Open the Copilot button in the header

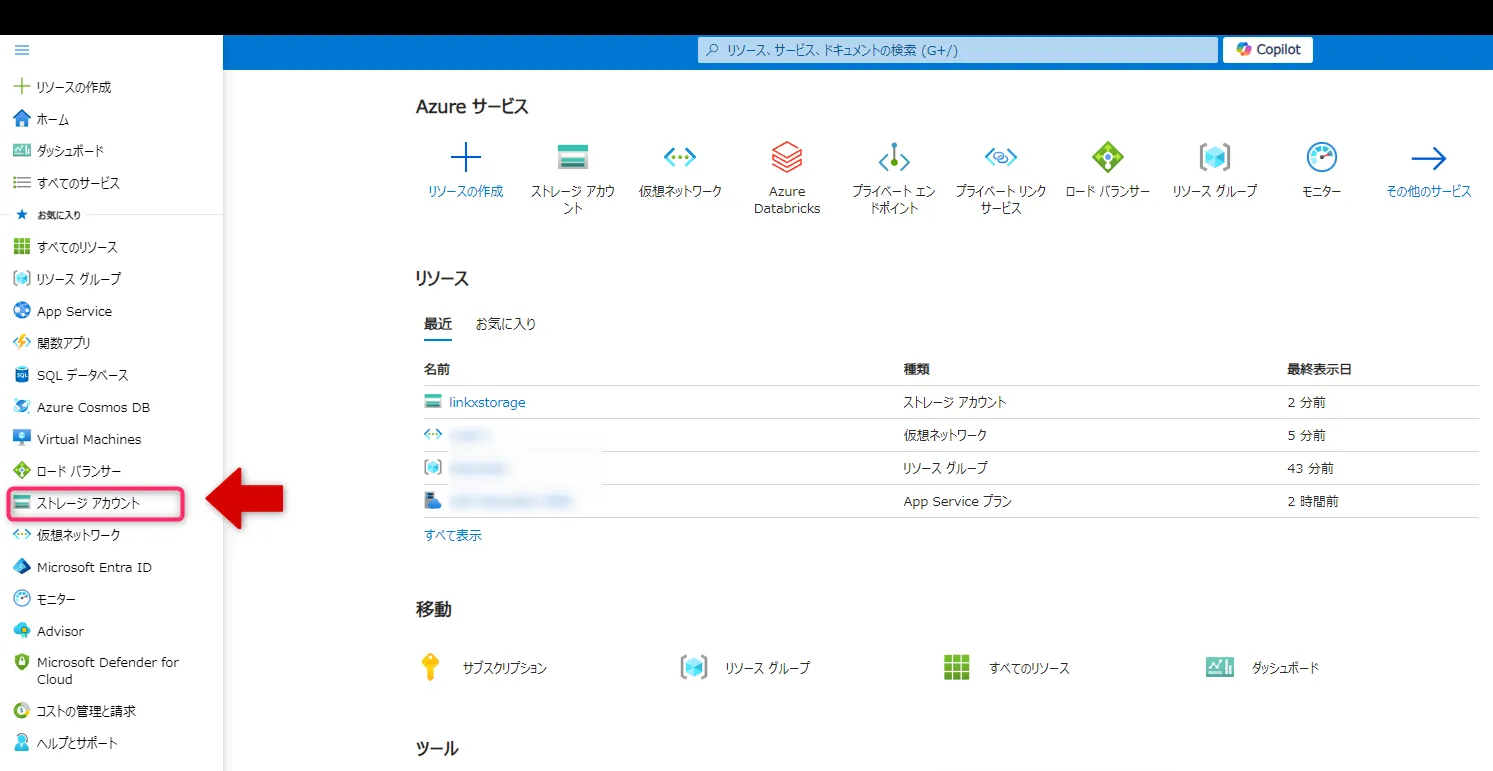coord(1268,50)
